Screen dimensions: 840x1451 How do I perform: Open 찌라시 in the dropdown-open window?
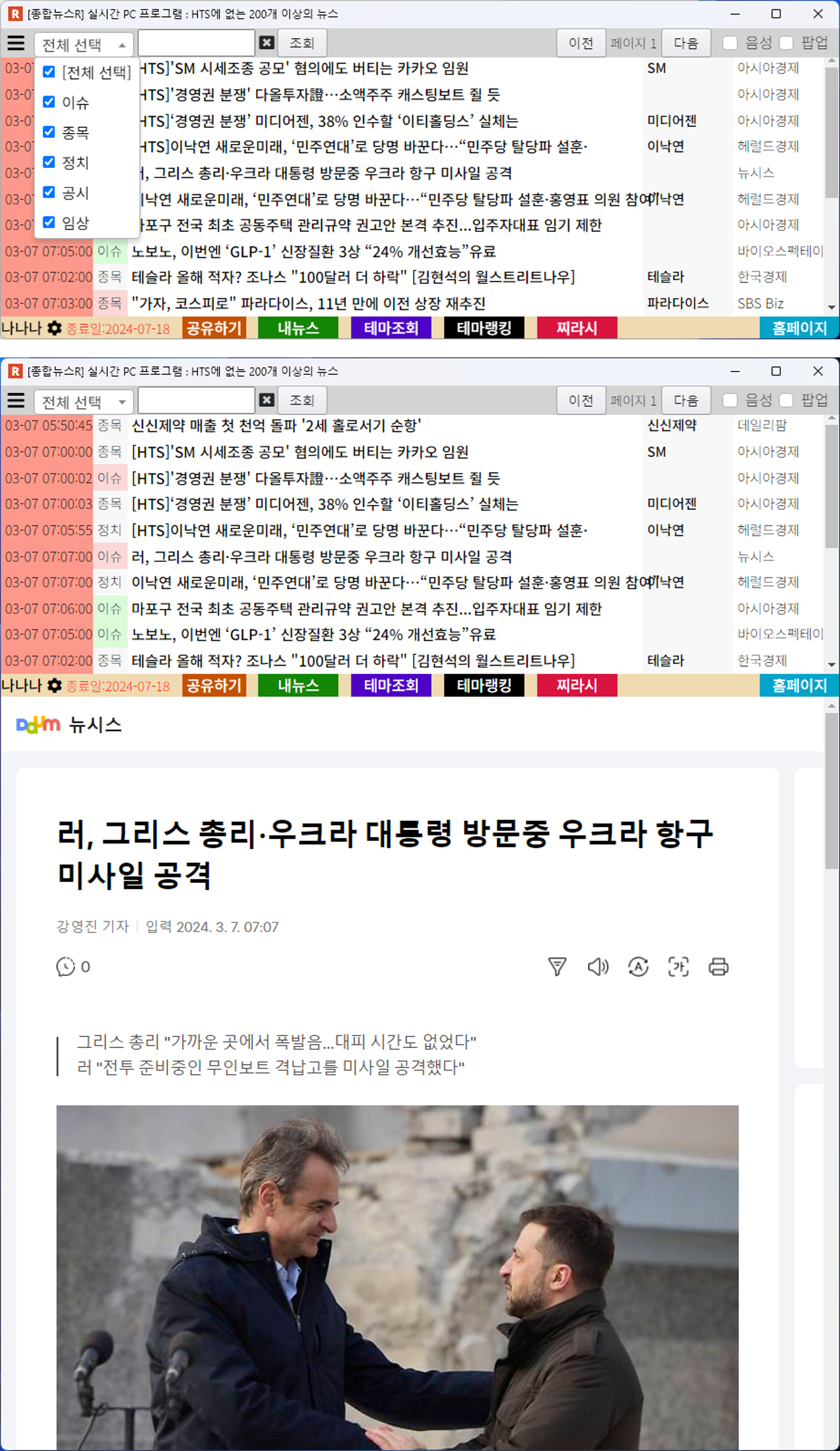point(577,328)
